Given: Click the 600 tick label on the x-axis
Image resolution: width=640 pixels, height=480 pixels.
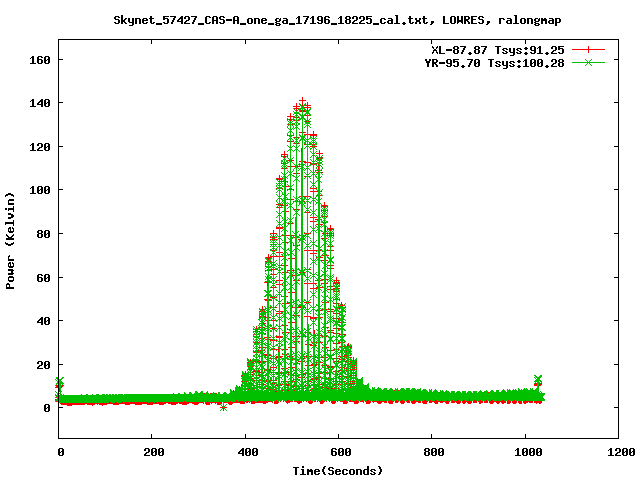Looking at the screenshot, I should point(339,452).
